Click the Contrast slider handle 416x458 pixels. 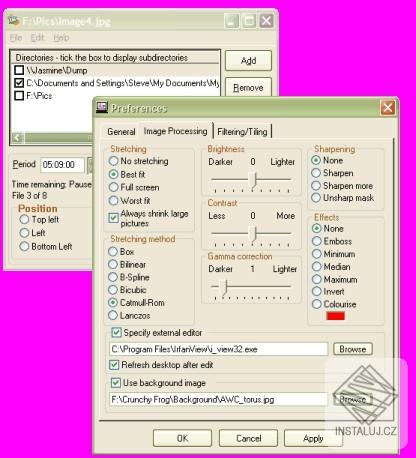[254, 234]
